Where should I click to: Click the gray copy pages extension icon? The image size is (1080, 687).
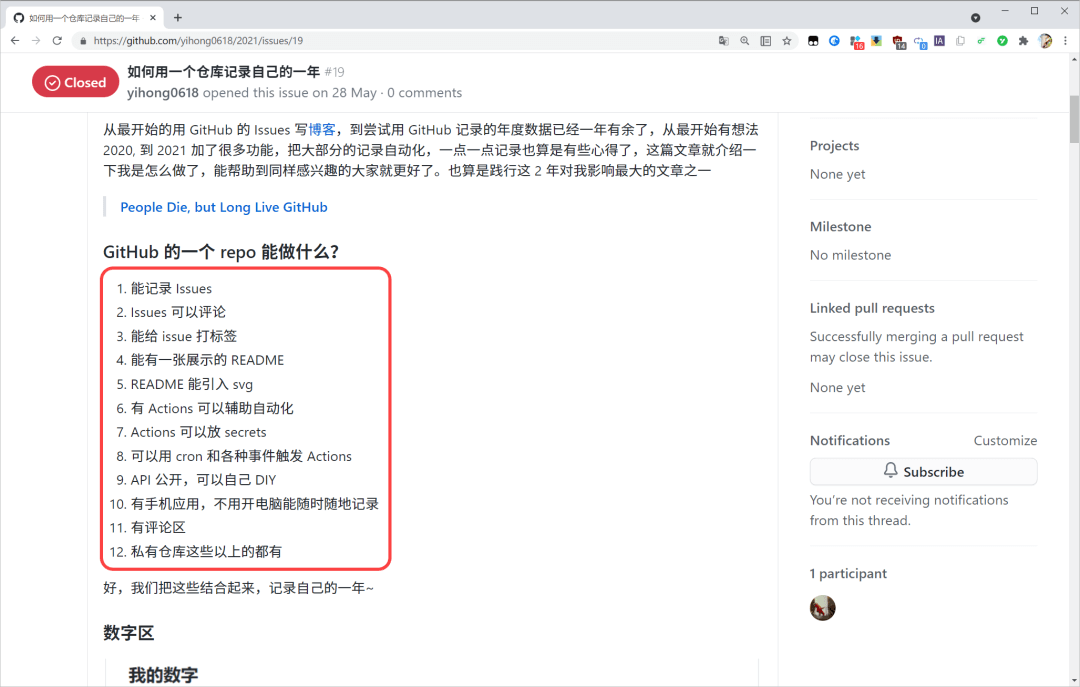960,41
